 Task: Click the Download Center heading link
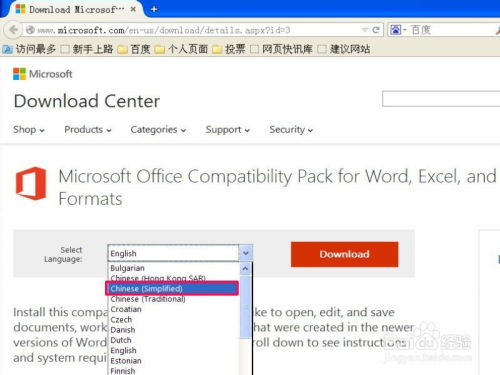click(x=87, y=101)
